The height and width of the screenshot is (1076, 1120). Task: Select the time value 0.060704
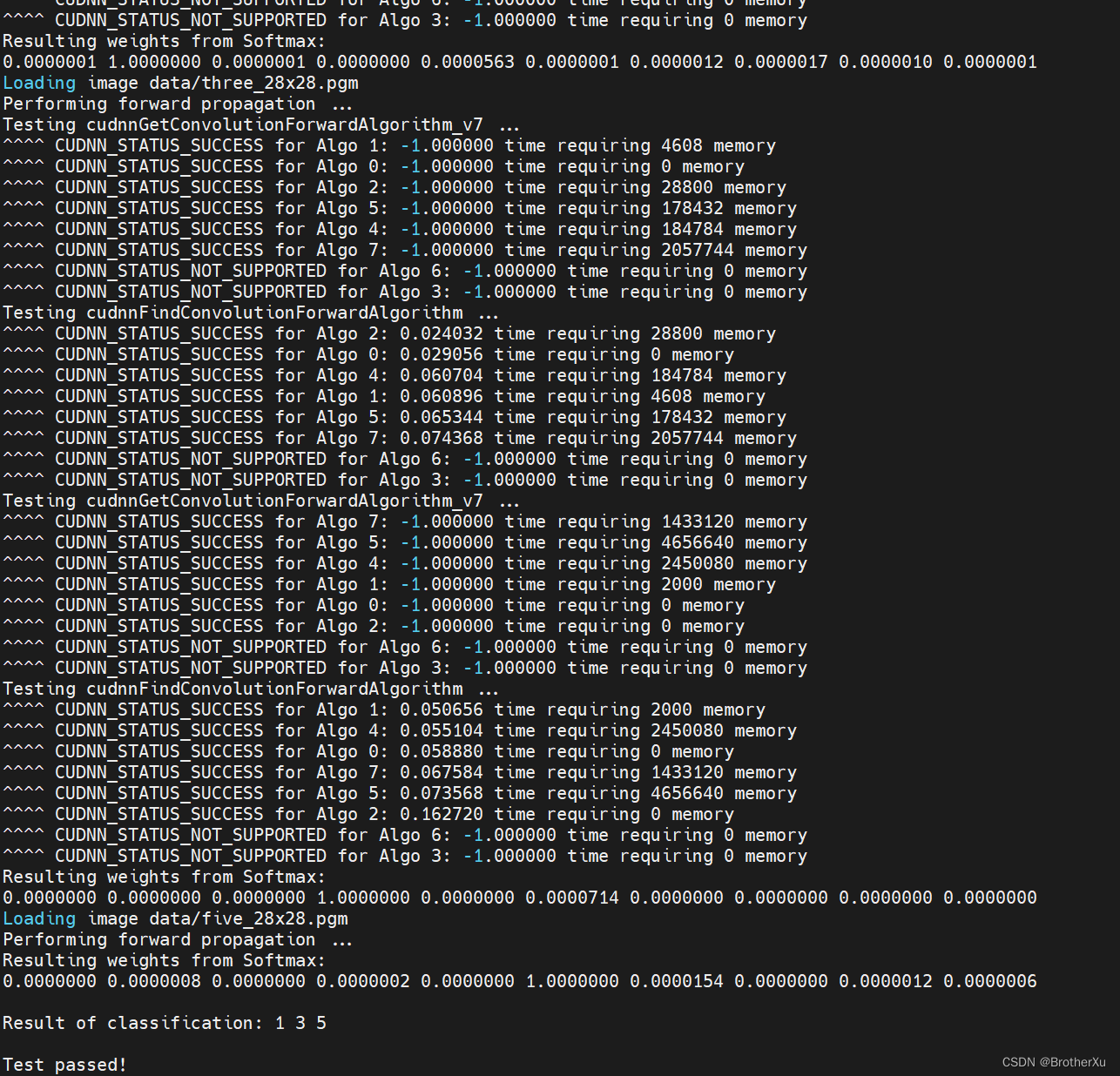tap(442, 376)
